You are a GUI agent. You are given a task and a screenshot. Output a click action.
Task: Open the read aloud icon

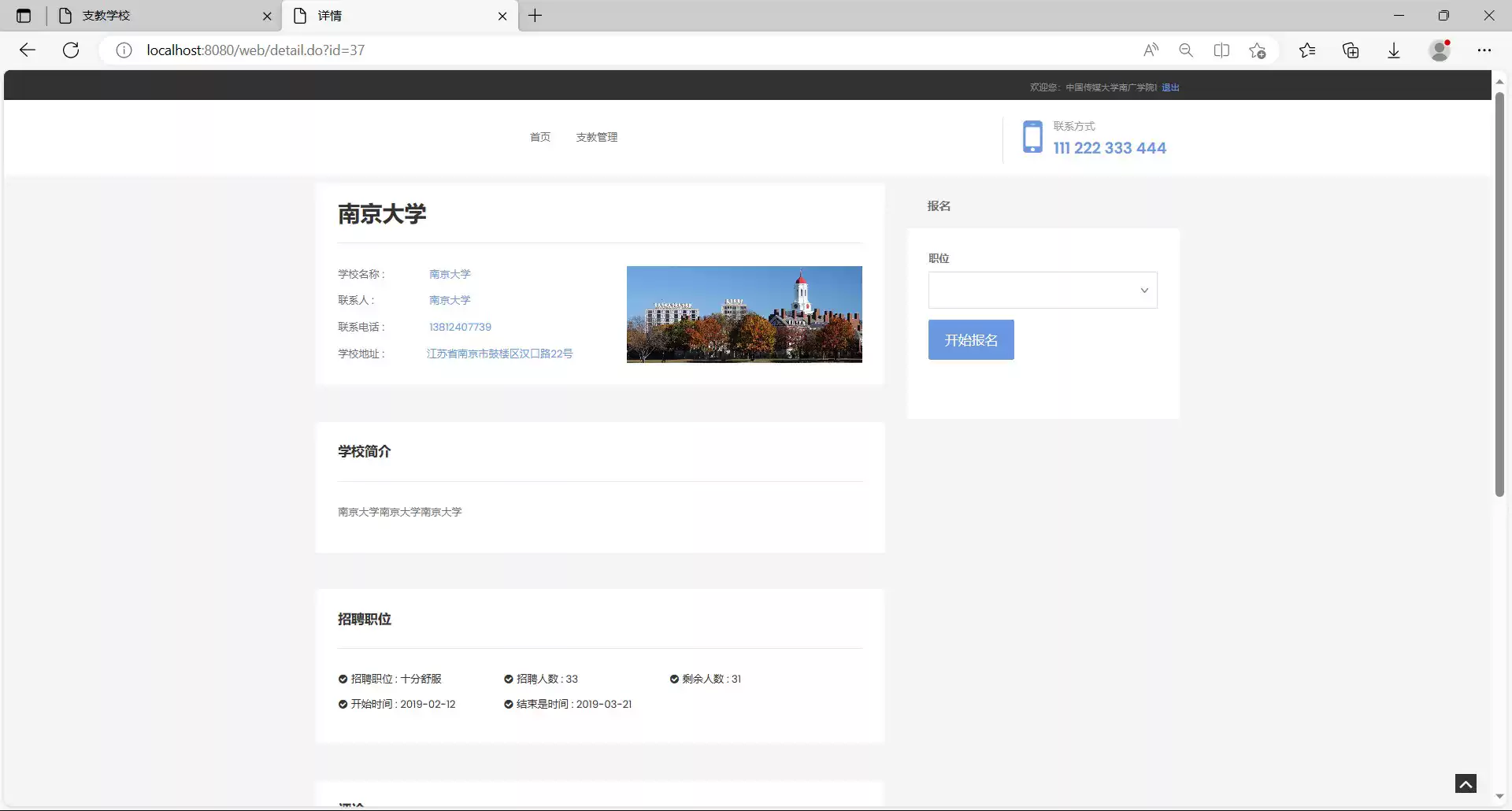point(1151,50)
